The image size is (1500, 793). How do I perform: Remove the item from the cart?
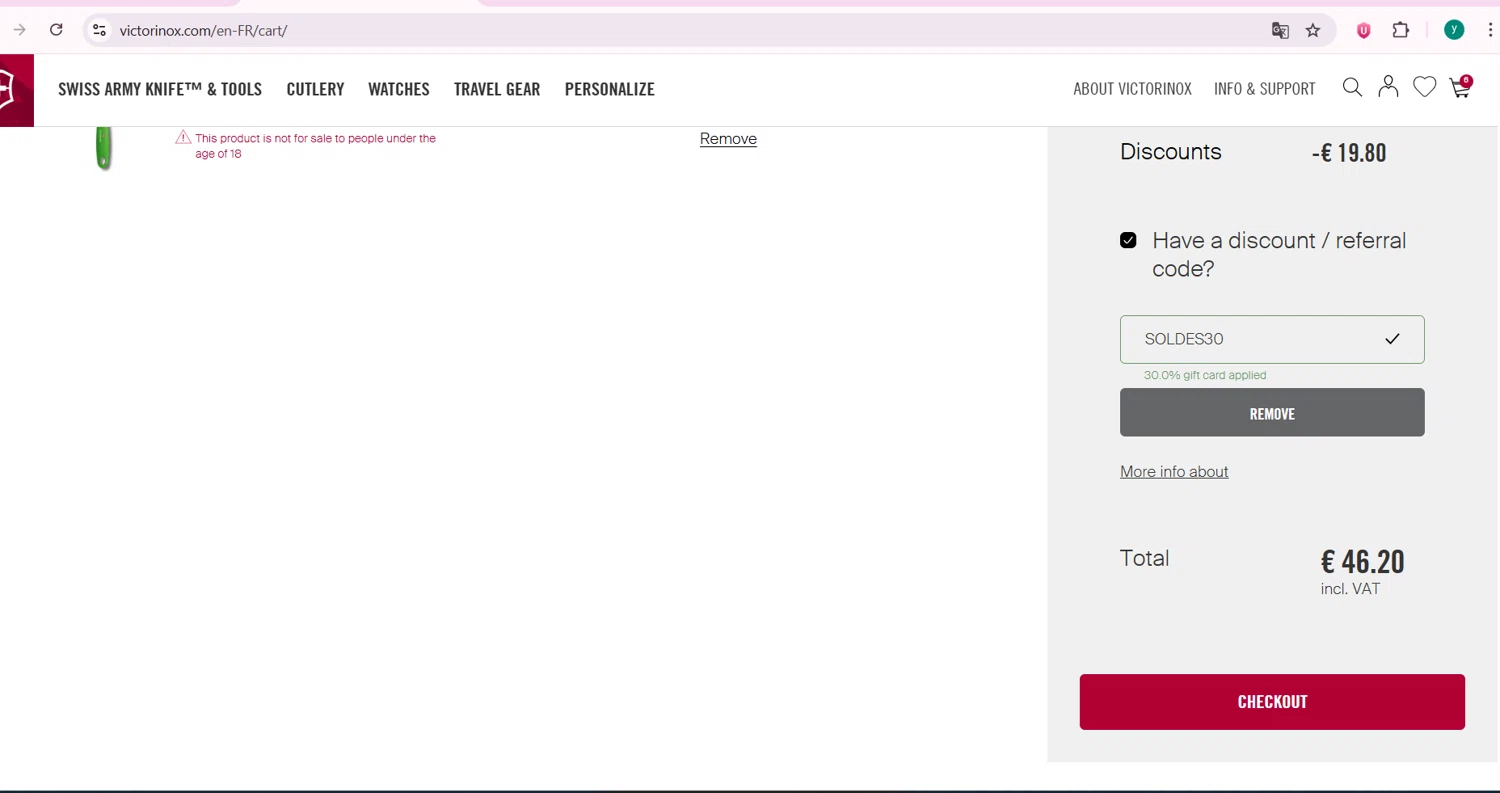728,139
